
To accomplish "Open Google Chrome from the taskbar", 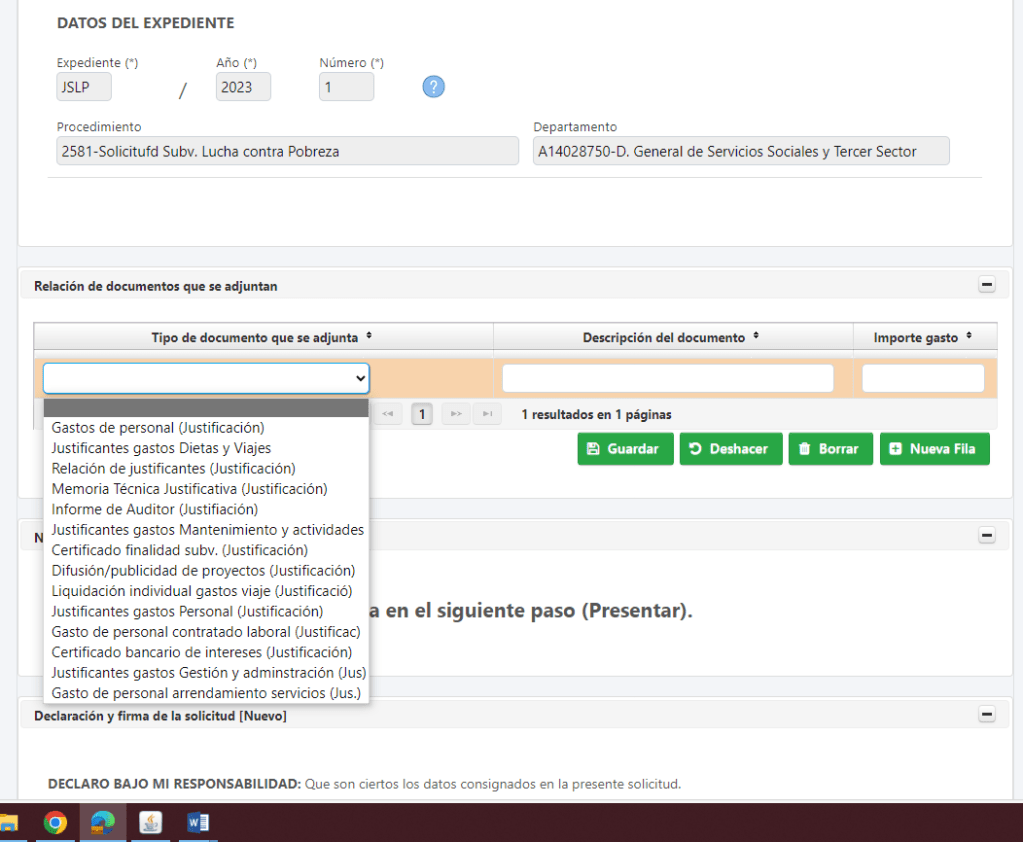I will [x=55, y=823].
